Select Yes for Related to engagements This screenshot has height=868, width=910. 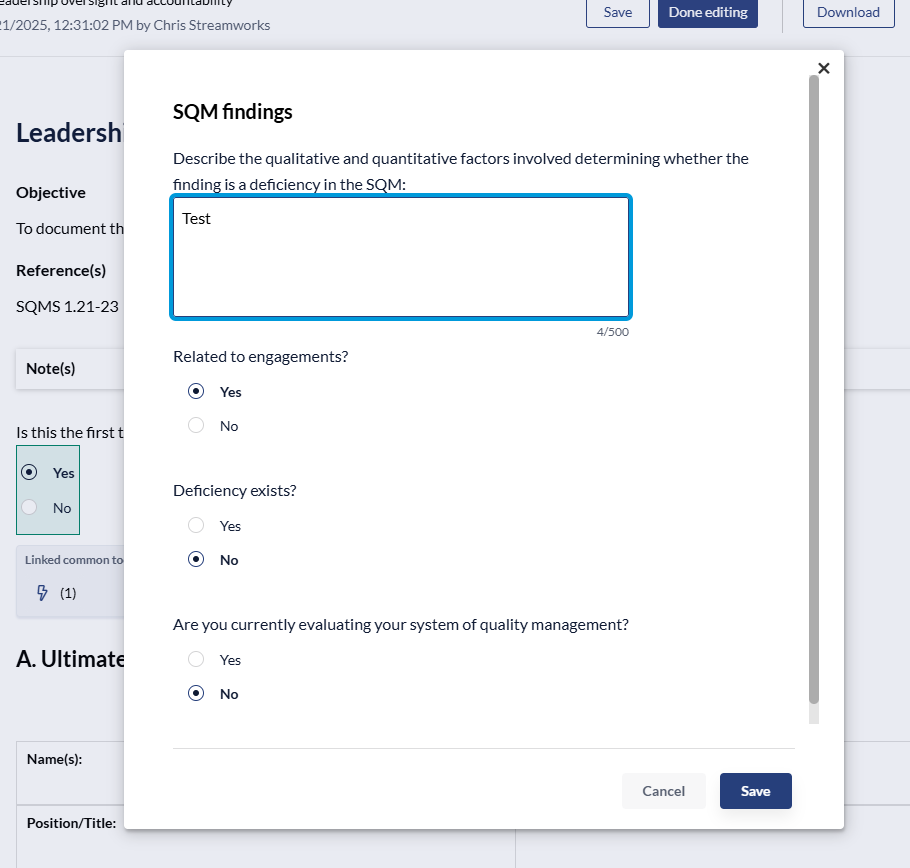pos(197,392)
